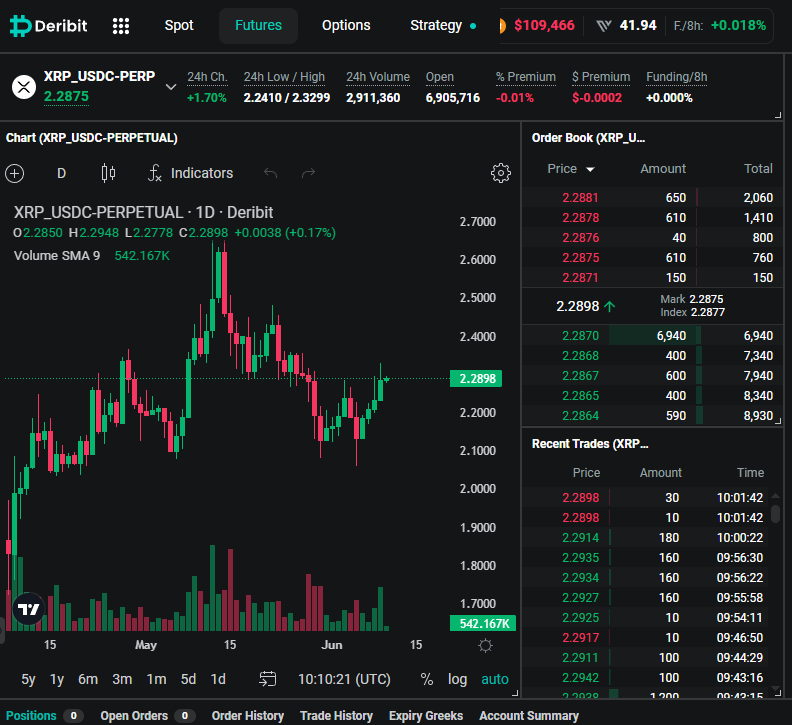Toggle percentage scale on chart
The width and height of the screenshot is (792, 725).
click(x=427, y=679)
